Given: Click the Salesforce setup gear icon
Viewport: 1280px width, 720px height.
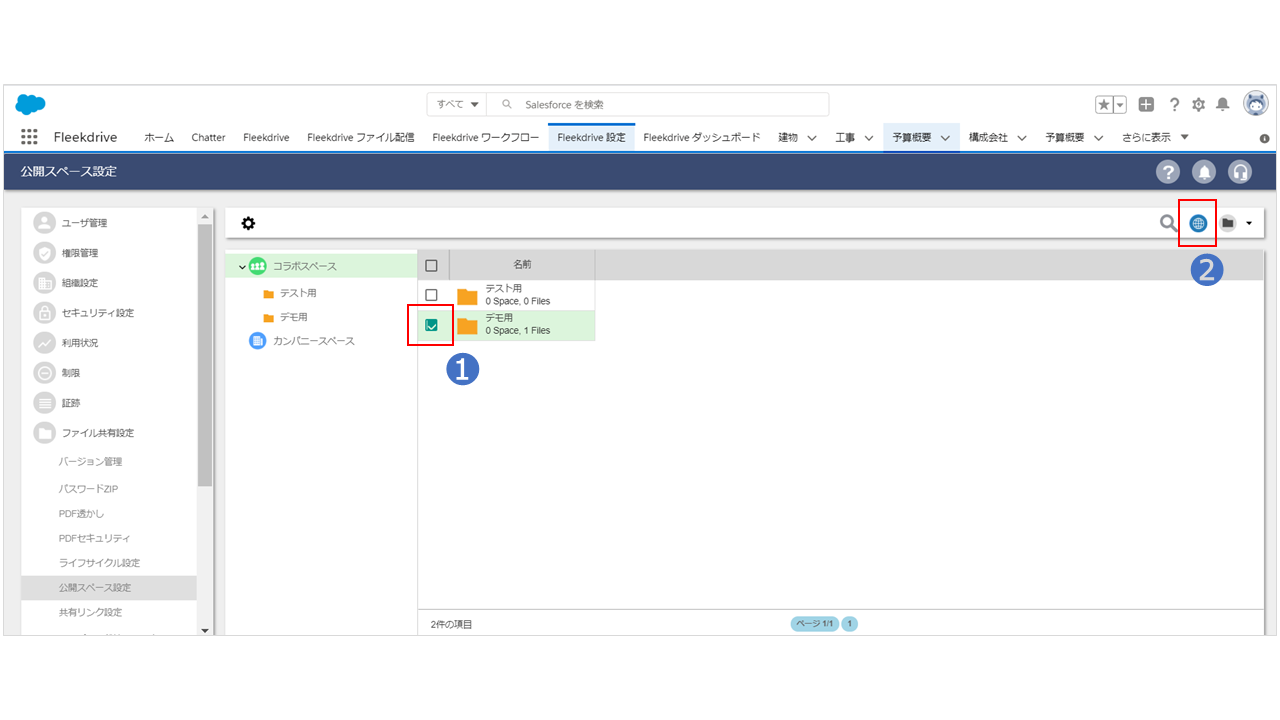Looking at the screenshot, I should tap(1198, 104).
